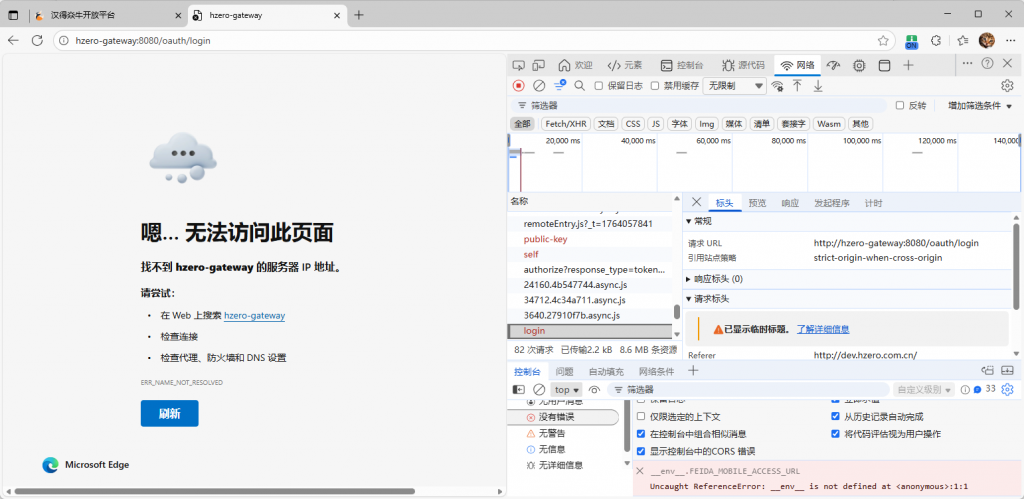Open the top context dropdown in console
Image resolution: width=1024 pixels, height=499 pixels.
coord(567,390)
